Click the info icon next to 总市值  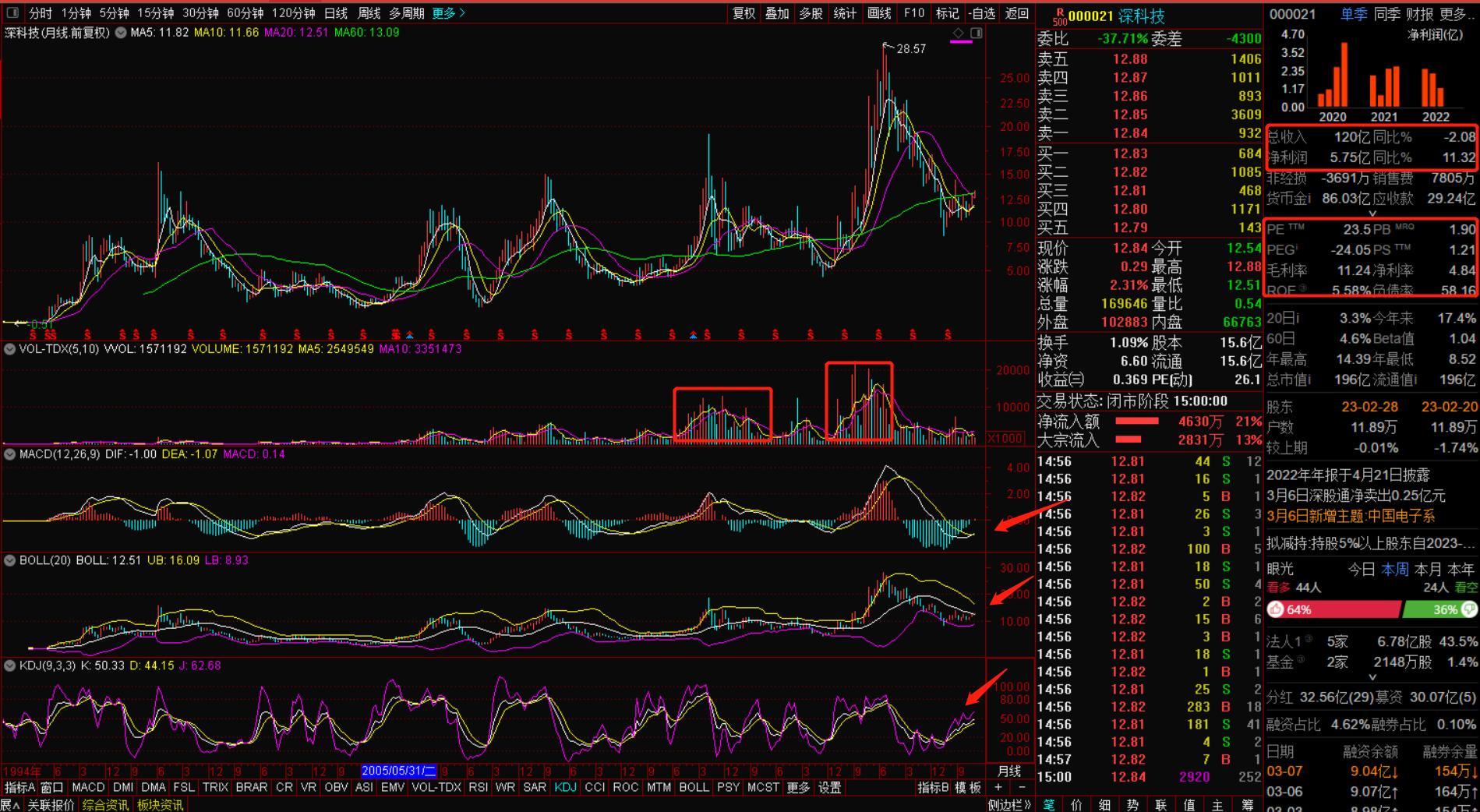pos(1308,380)
